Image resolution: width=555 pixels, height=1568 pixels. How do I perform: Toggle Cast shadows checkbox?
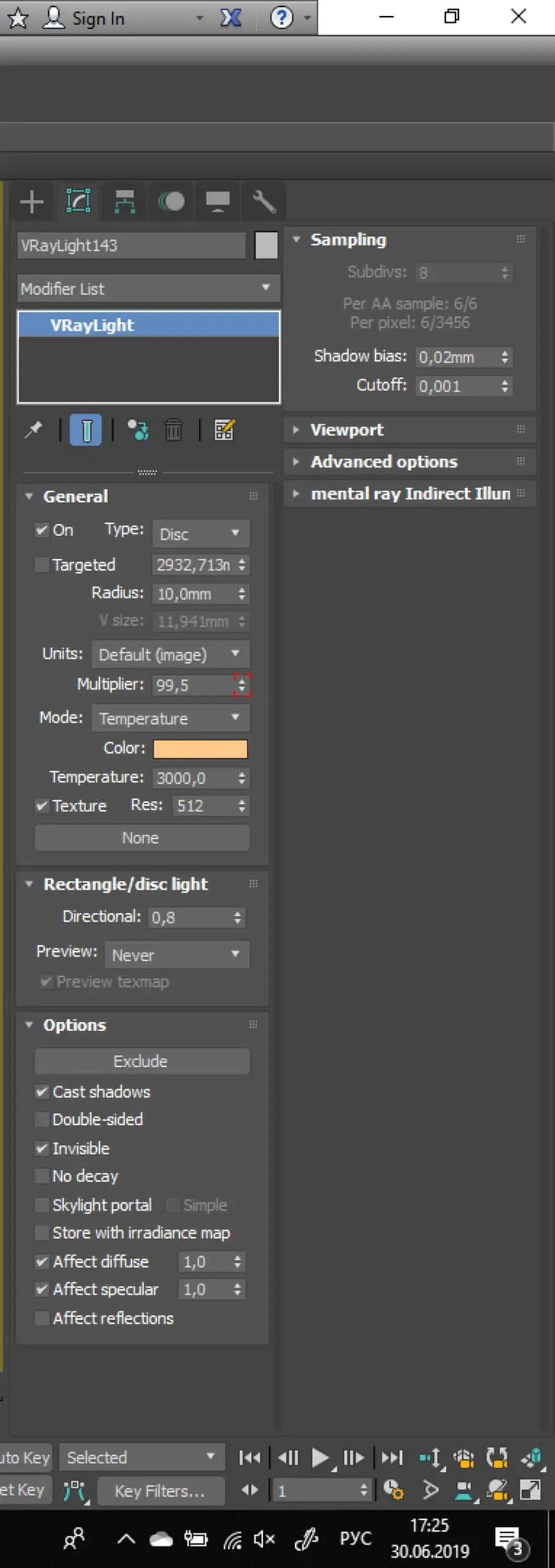click(x=41, y=1091)
